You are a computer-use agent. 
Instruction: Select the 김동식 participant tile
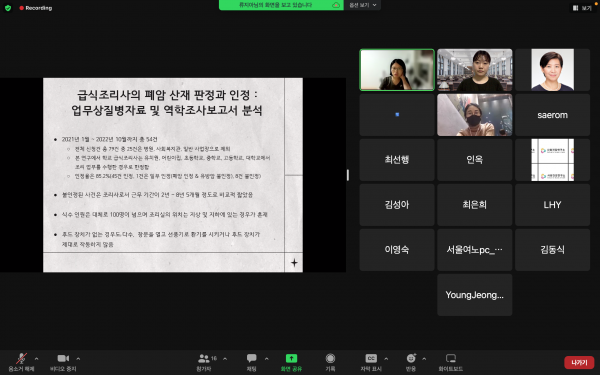coord(552,249)
